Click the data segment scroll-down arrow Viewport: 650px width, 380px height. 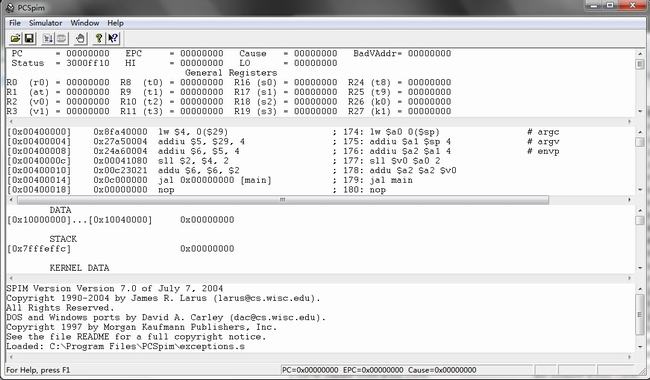pos(640,268)
